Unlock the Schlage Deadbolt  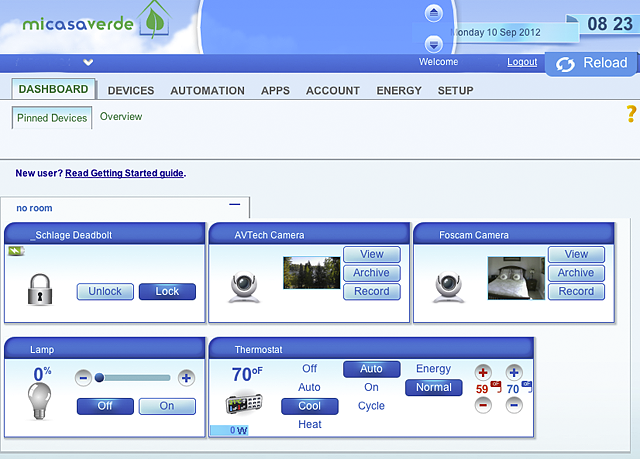105,291
